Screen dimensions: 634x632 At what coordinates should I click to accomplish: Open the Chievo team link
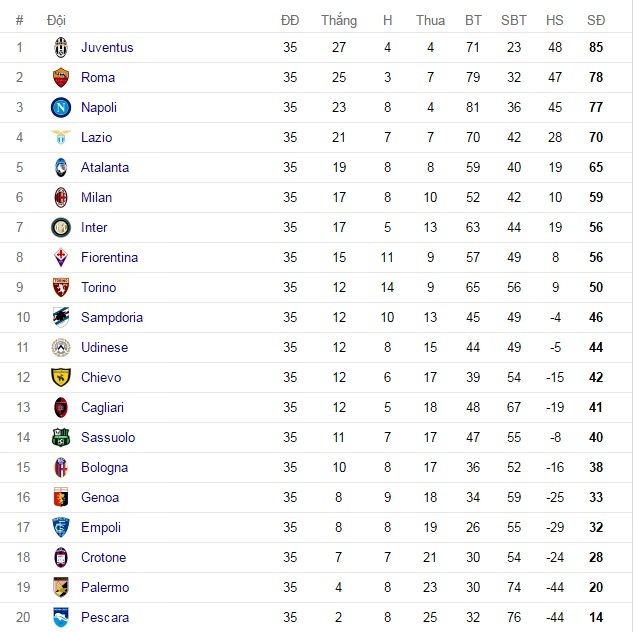pyautogui.click(x=101, y=377)
